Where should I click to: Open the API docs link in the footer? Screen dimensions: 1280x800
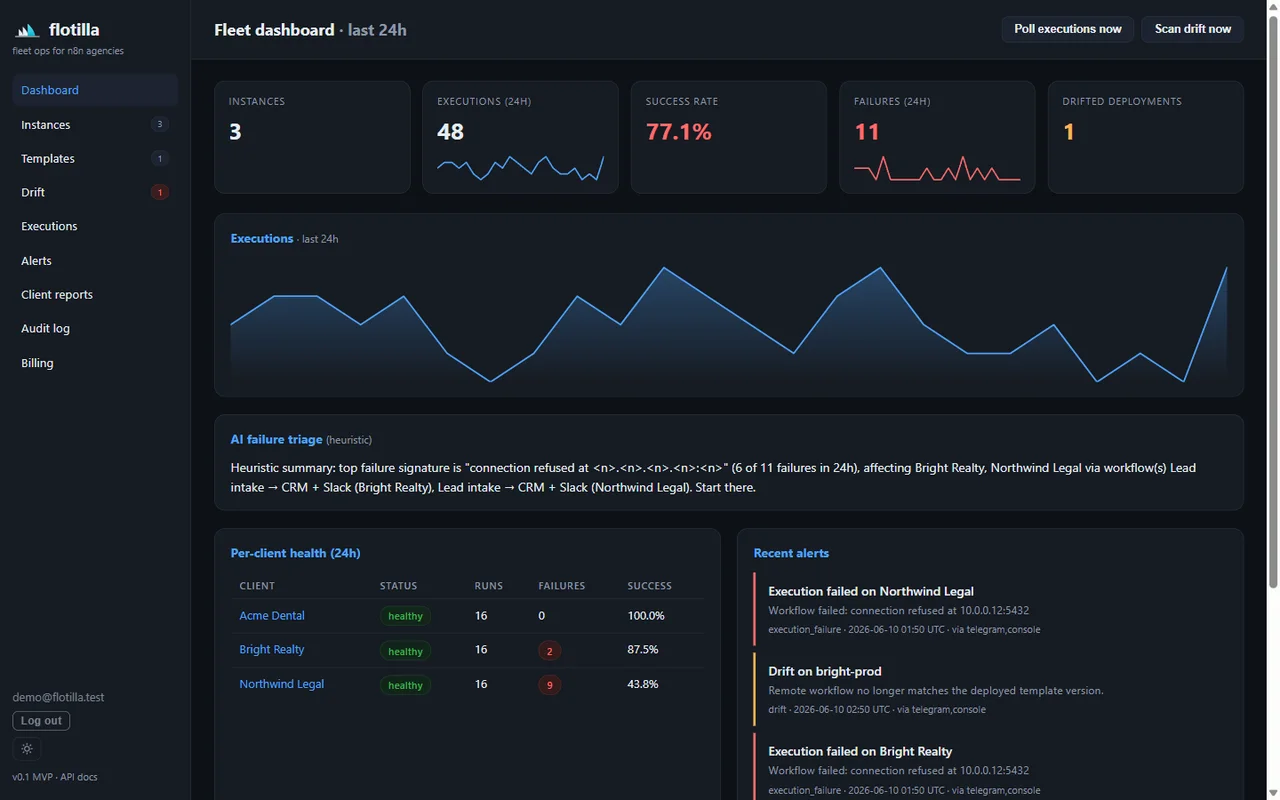pos(78,777)
